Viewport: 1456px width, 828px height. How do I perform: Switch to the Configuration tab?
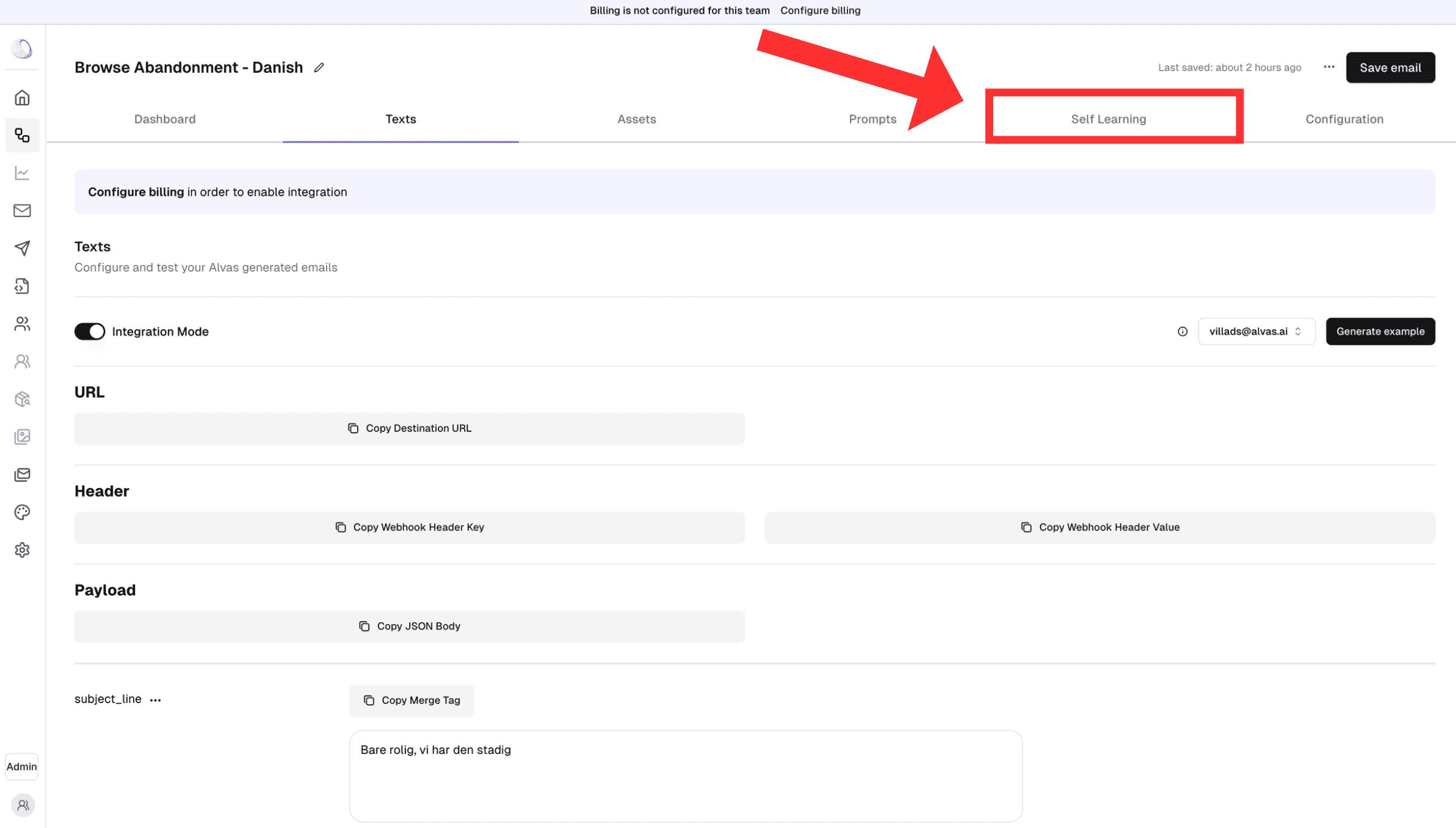pyautogui.click(x=1344, y=119)
